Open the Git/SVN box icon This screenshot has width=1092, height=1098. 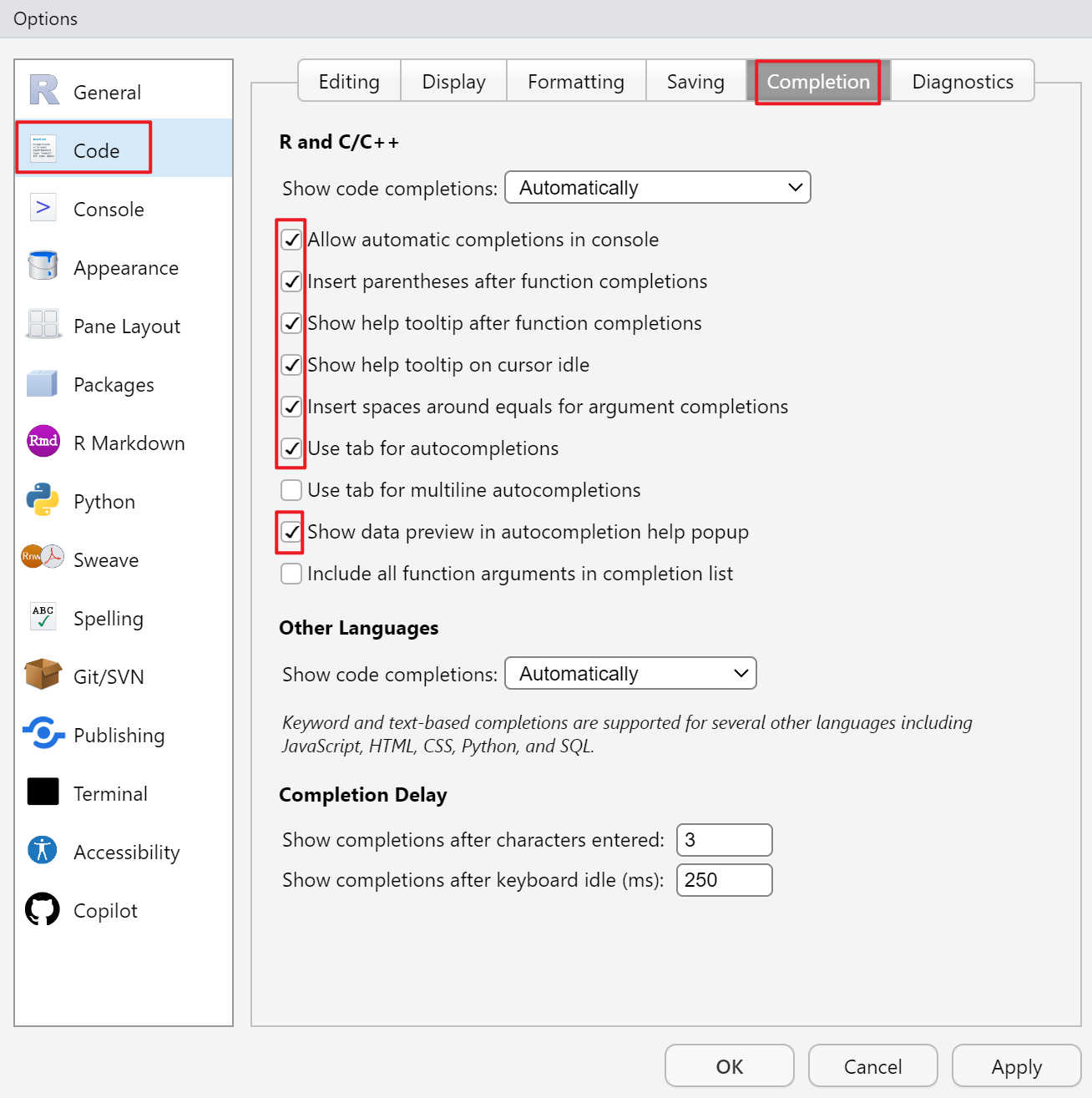tap(43, 675)
